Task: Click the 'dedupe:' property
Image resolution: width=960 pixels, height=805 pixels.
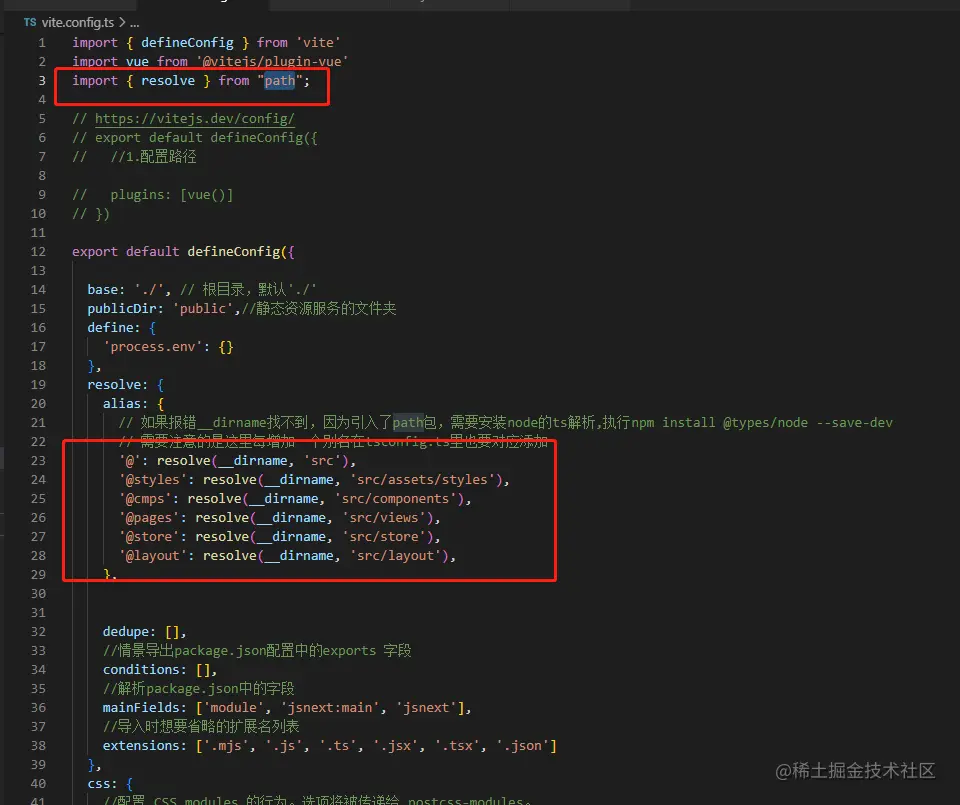Action: coord(129,631)
